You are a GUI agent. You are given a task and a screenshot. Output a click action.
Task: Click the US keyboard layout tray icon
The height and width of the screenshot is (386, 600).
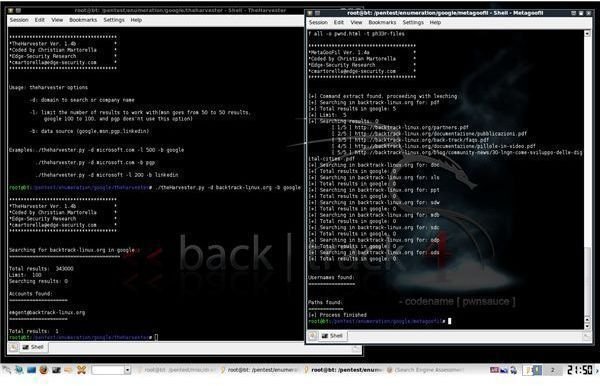pyautogui.click(x=494, y=370)
